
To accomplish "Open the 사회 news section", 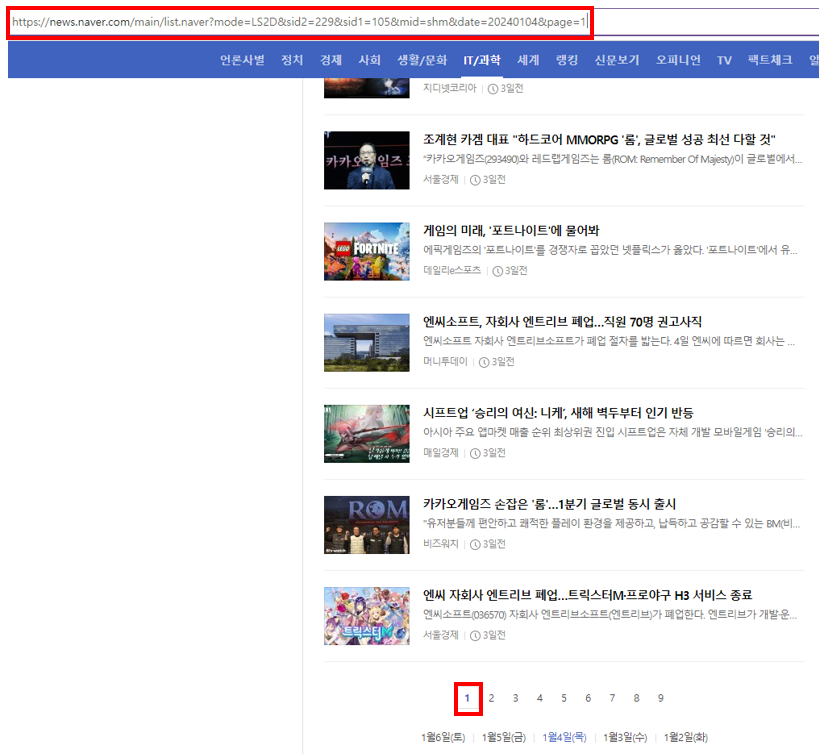I will click(369, 60).
